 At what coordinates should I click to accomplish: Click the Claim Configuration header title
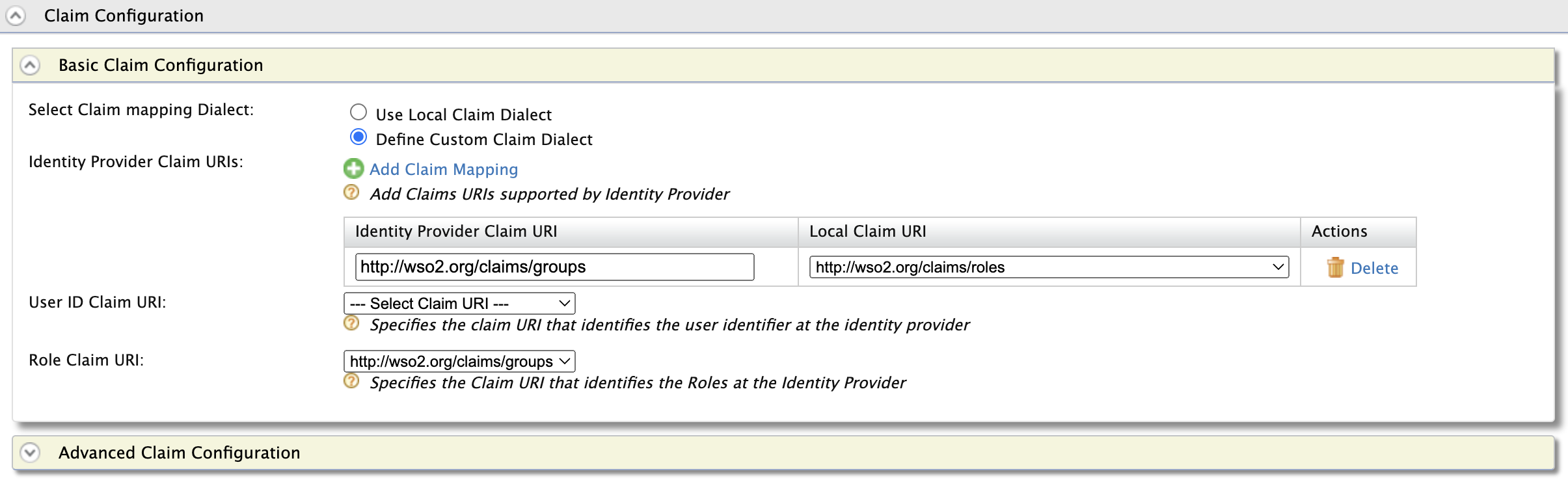124,16
